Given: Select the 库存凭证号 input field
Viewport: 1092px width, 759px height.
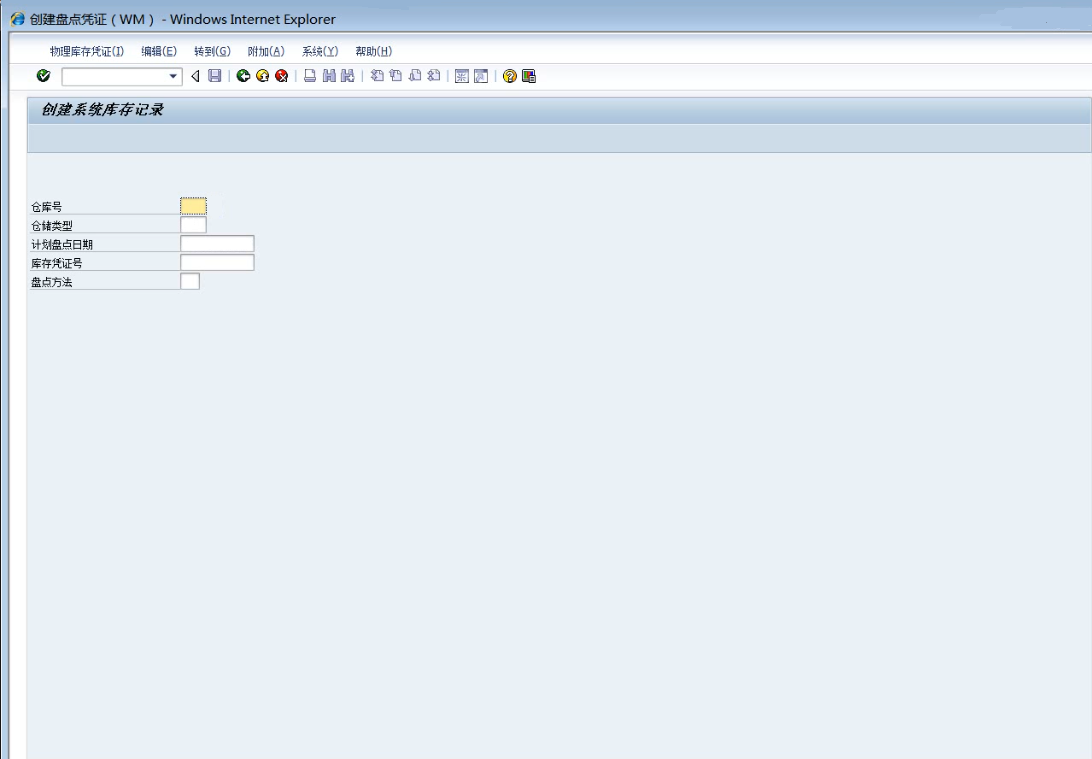Looking at the screenshot, I should point(217,263).
